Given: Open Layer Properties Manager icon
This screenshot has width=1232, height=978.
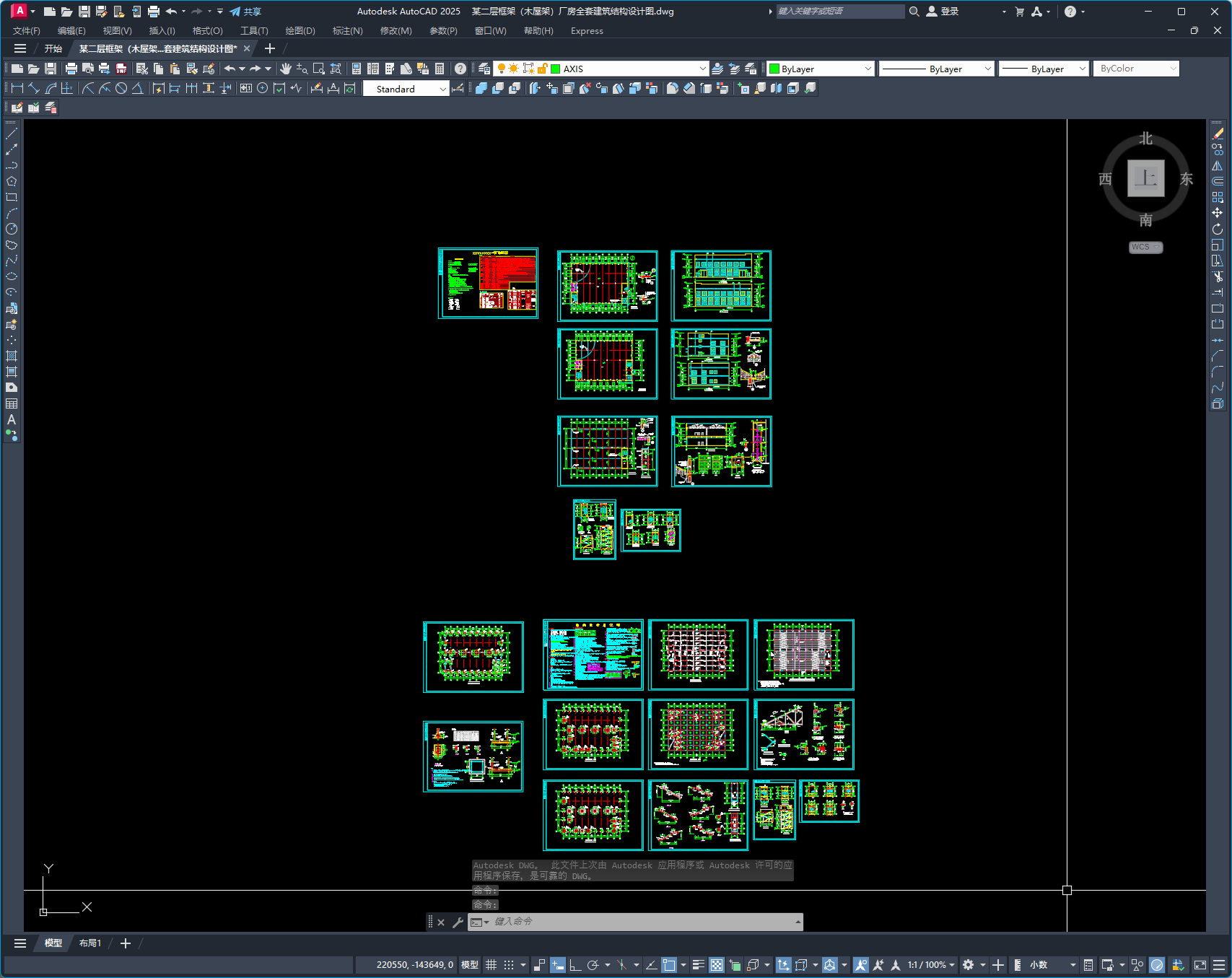Looking at the screenshot, I should click(x=484, y=69).
